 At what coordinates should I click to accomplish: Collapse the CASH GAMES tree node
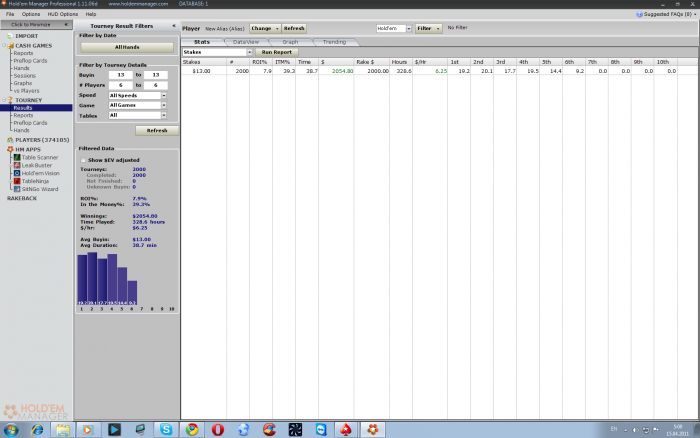coord(4,46)
